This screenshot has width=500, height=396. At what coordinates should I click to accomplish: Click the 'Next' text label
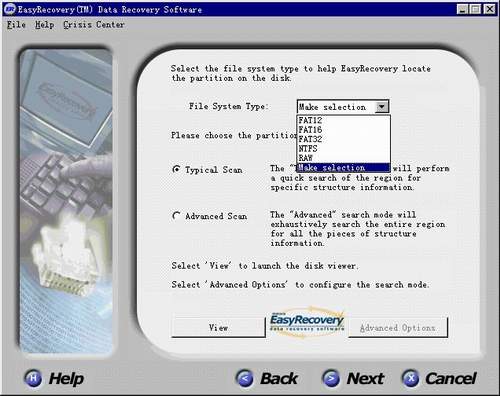365,379
